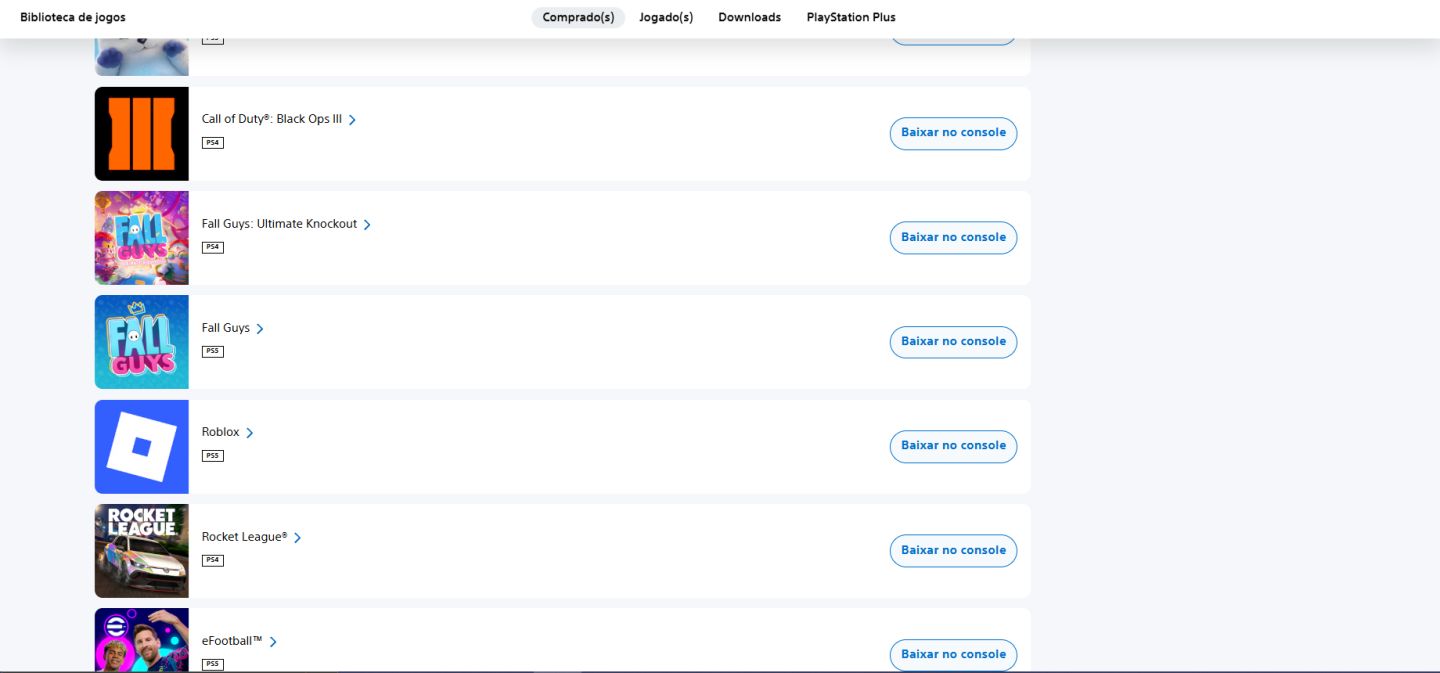Click the PS5 badge under Roblox

(x=213, y=456)
